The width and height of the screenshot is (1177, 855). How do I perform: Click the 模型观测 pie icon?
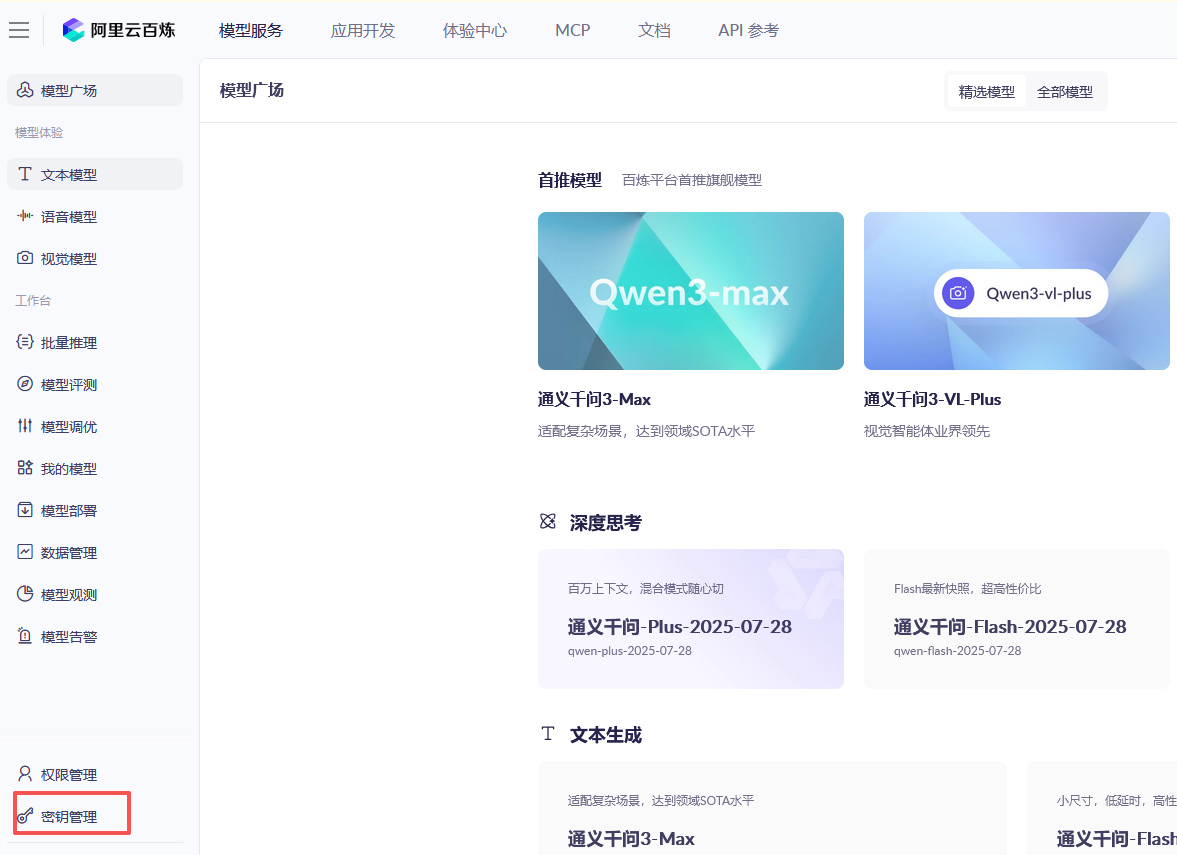(x=25, y=595)
